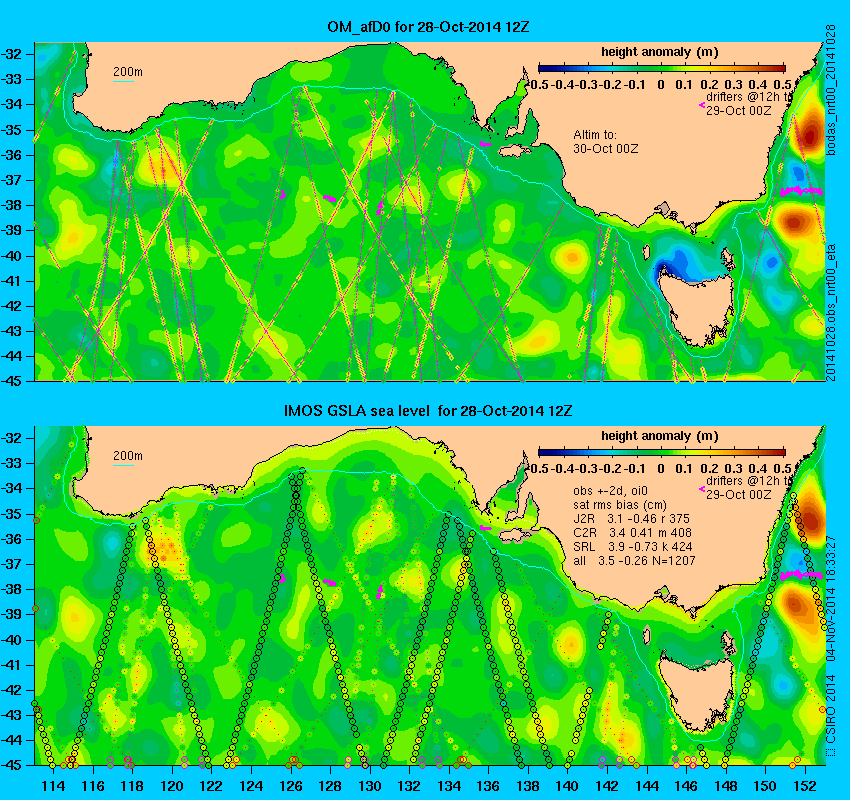
Task: Click '29-Oct 00Z' in the top panel legend
Action: (x=738, y=111)
